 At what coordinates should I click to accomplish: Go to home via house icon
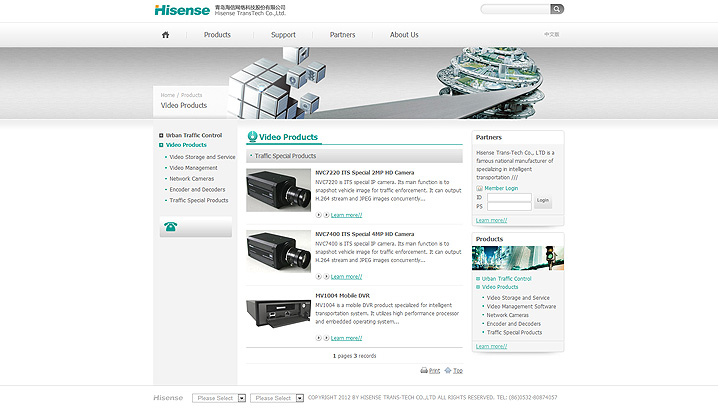165,35
